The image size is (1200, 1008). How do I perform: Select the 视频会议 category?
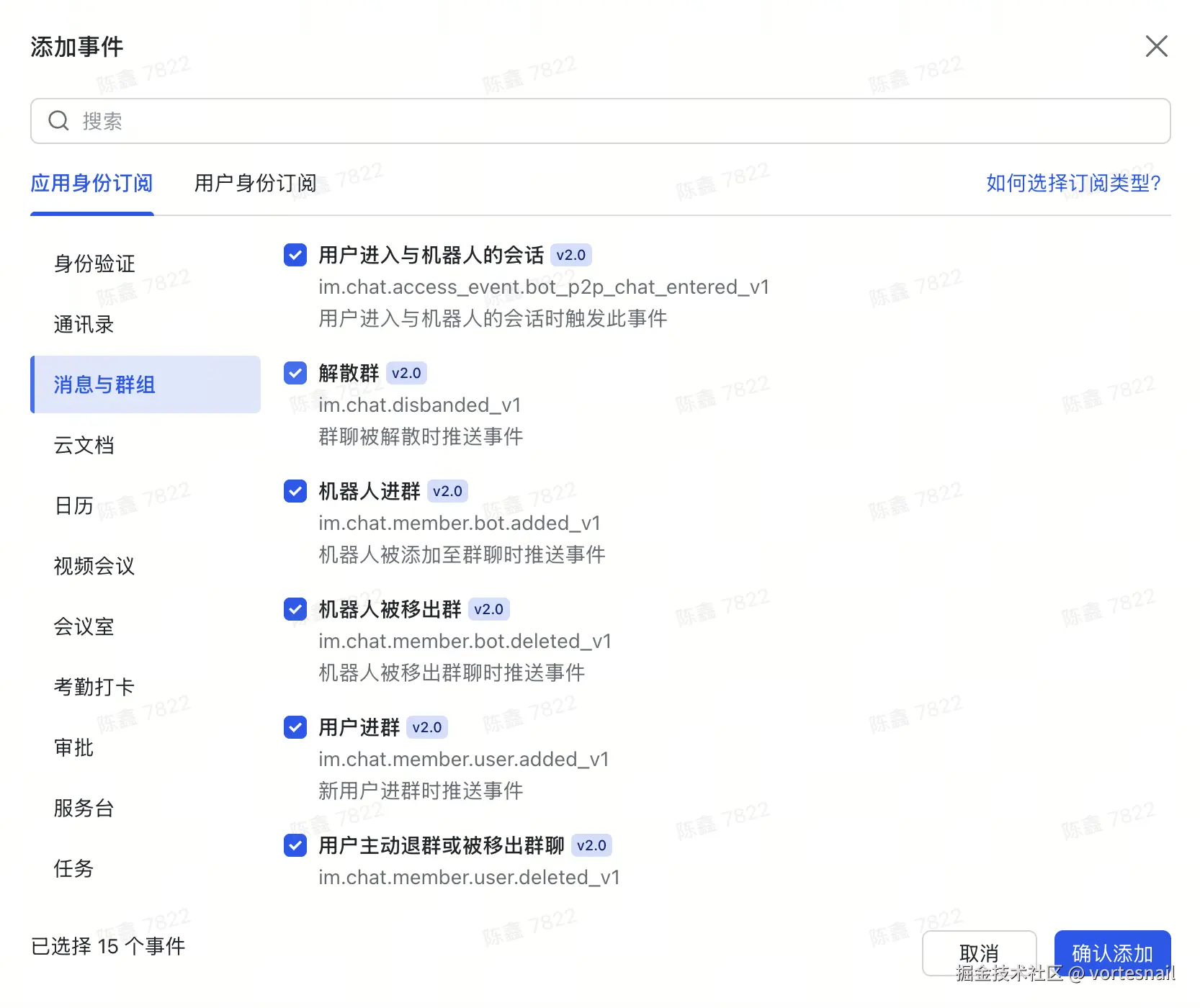coord(94,566)
